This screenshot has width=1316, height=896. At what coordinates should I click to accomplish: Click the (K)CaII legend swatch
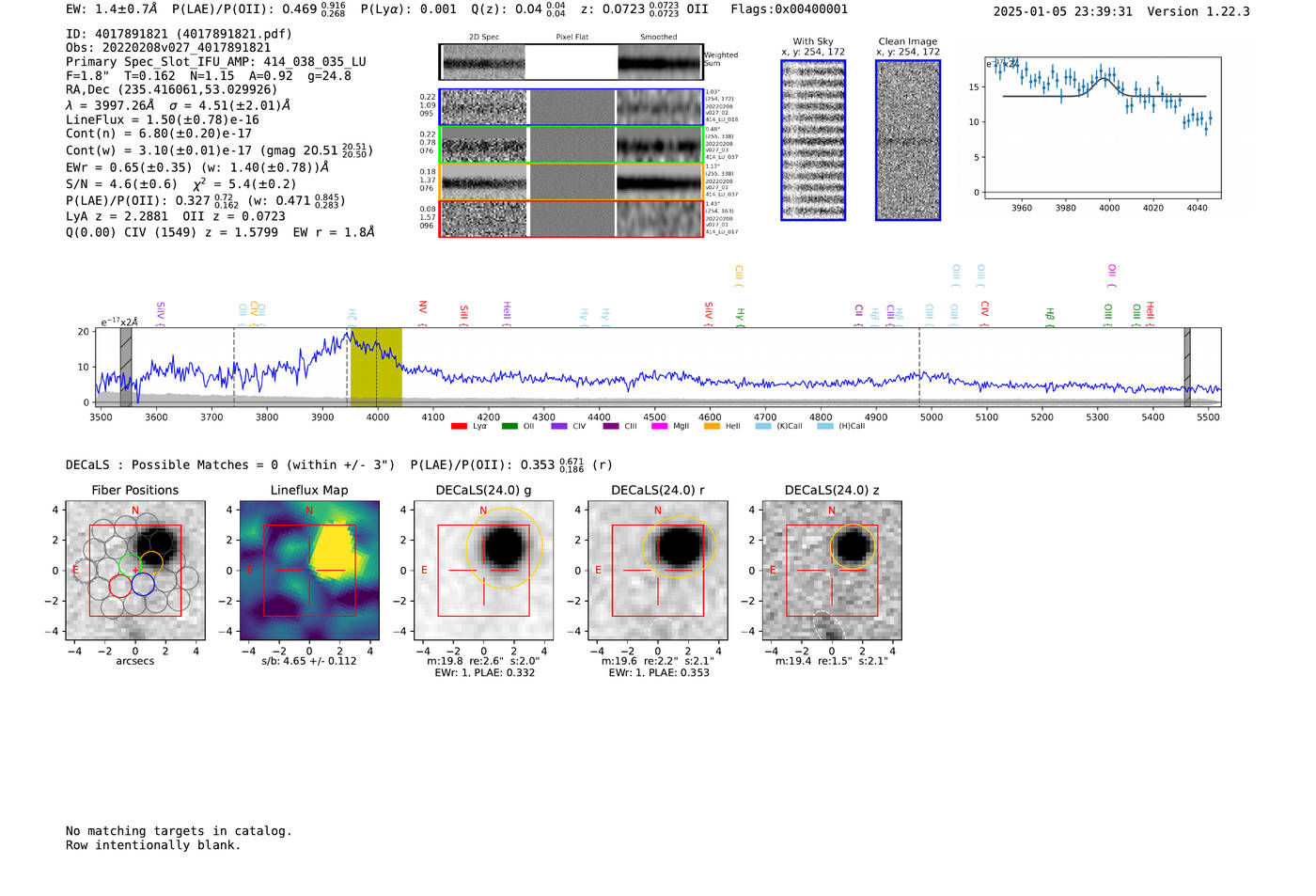[762, 427]
